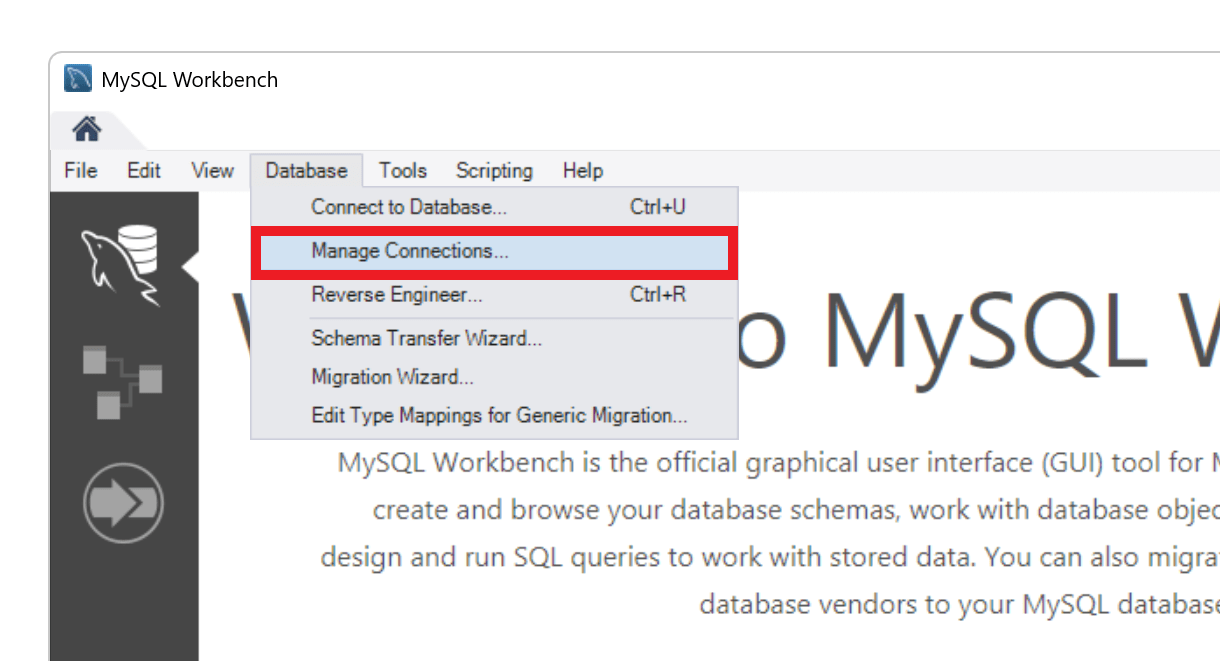Close the open Database menu
The width and height of the screenshot is (1220, 661).
click(x=306, y=171)
